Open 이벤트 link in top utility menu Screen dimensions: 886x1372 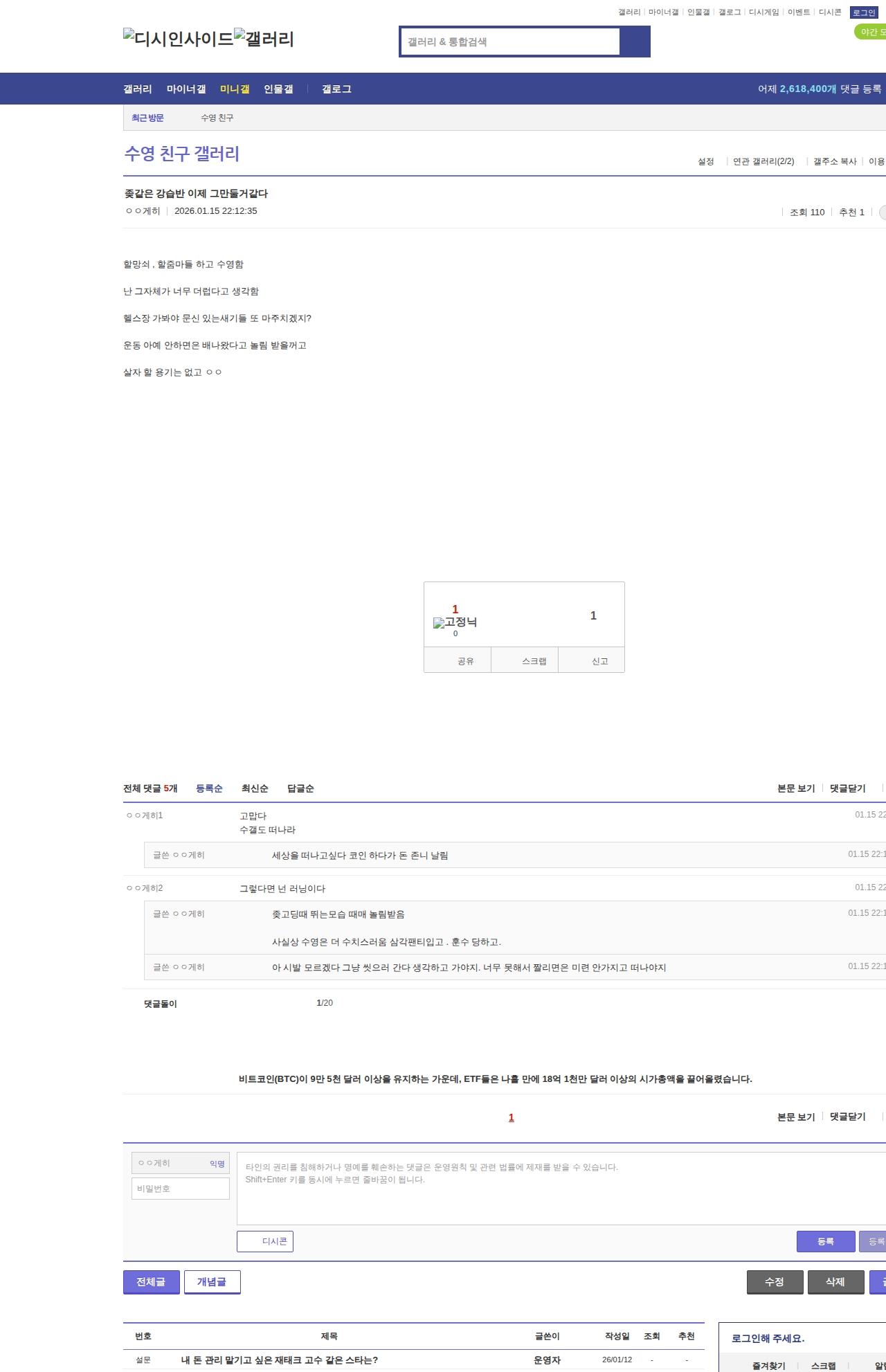799,12
